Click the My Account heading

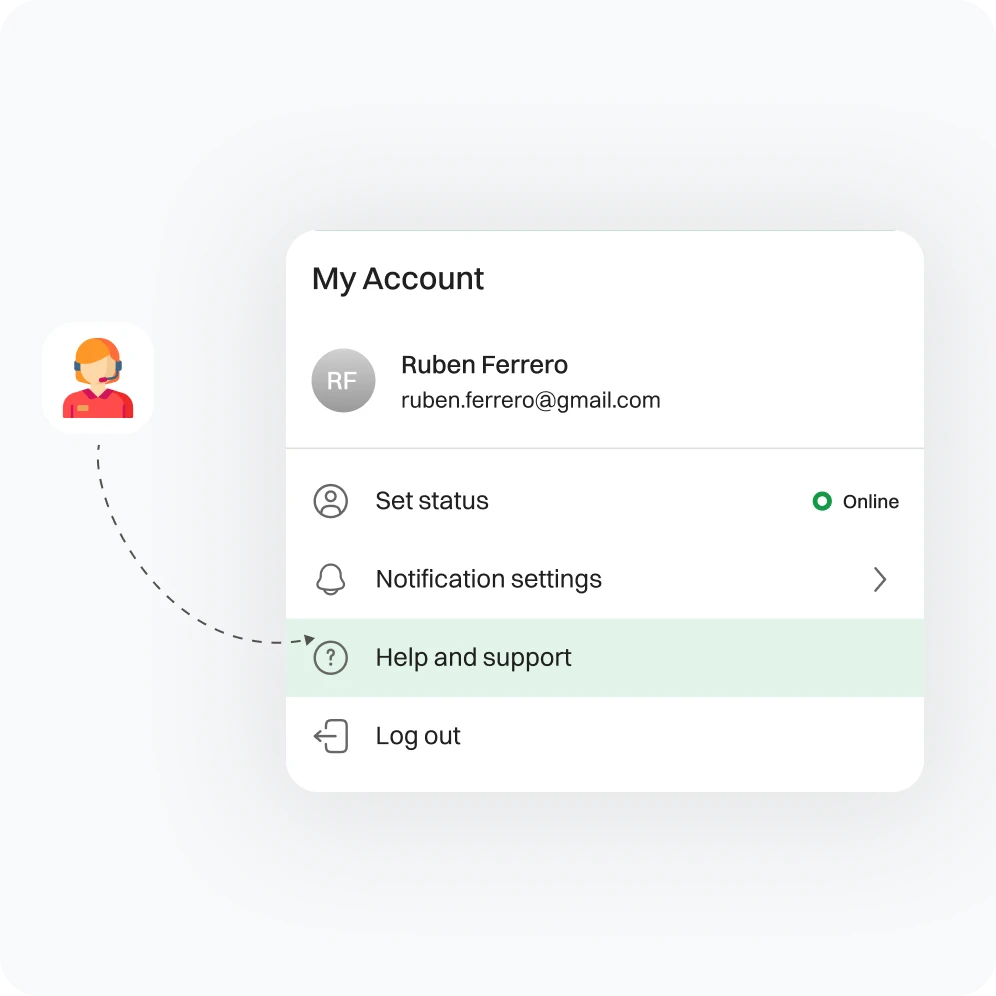coord(398,279)
